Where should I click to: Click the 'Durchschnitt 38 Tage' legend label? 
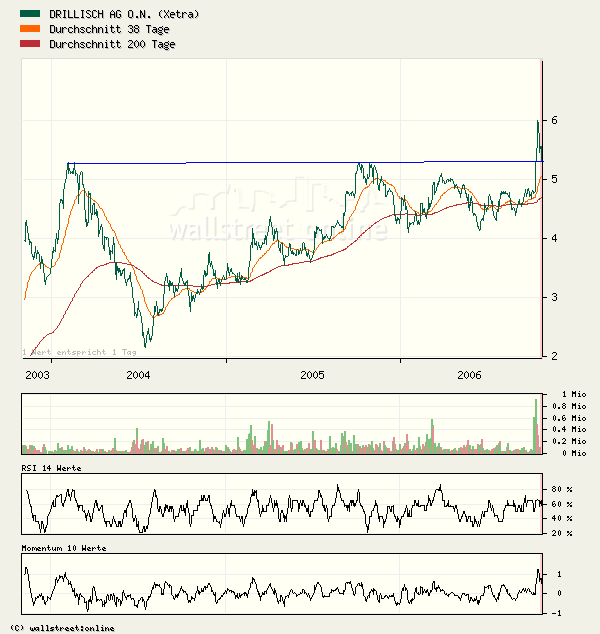tap(109, 30)
